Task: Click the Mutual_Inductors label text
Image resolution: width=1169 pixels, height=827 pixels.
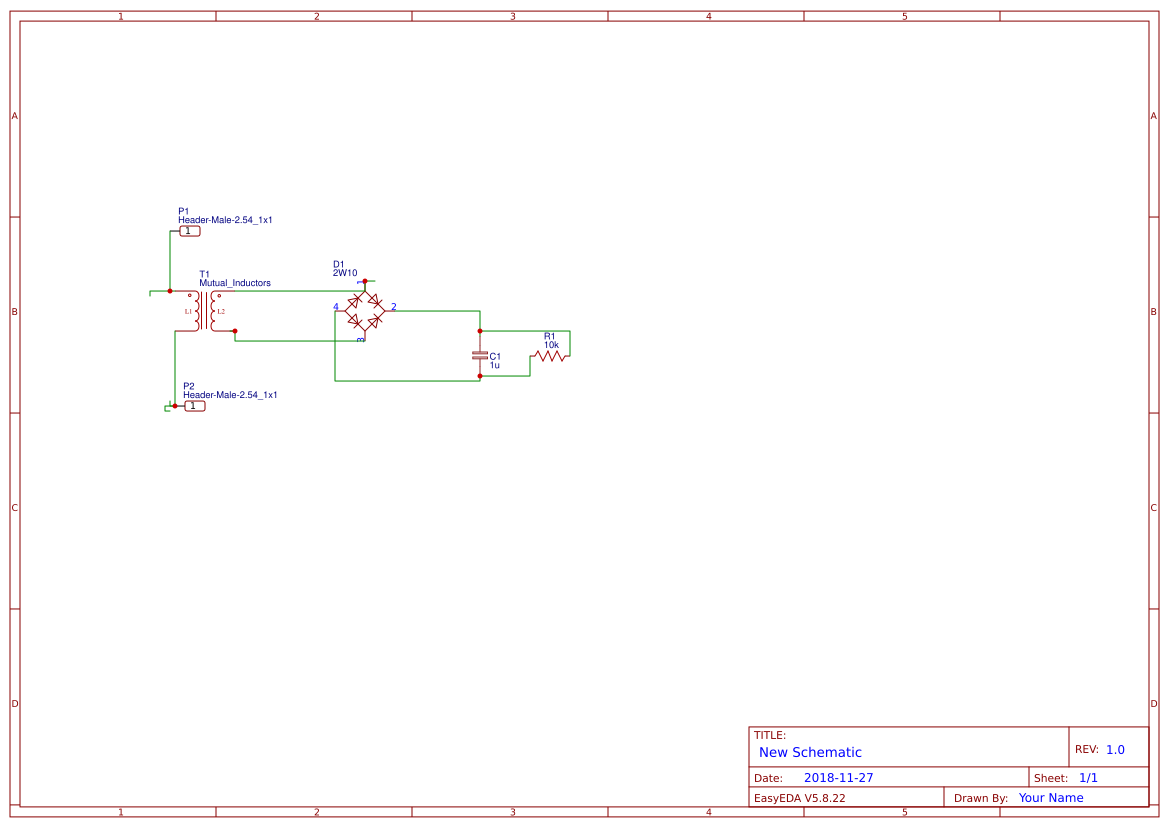Action: click(234, 283)
